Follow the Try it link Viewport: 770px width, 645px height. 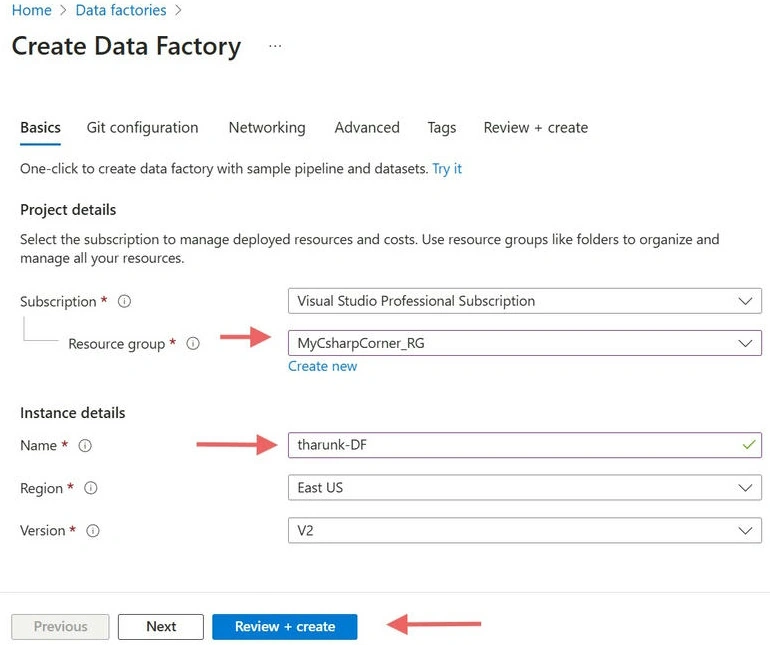tap(447, 169)
